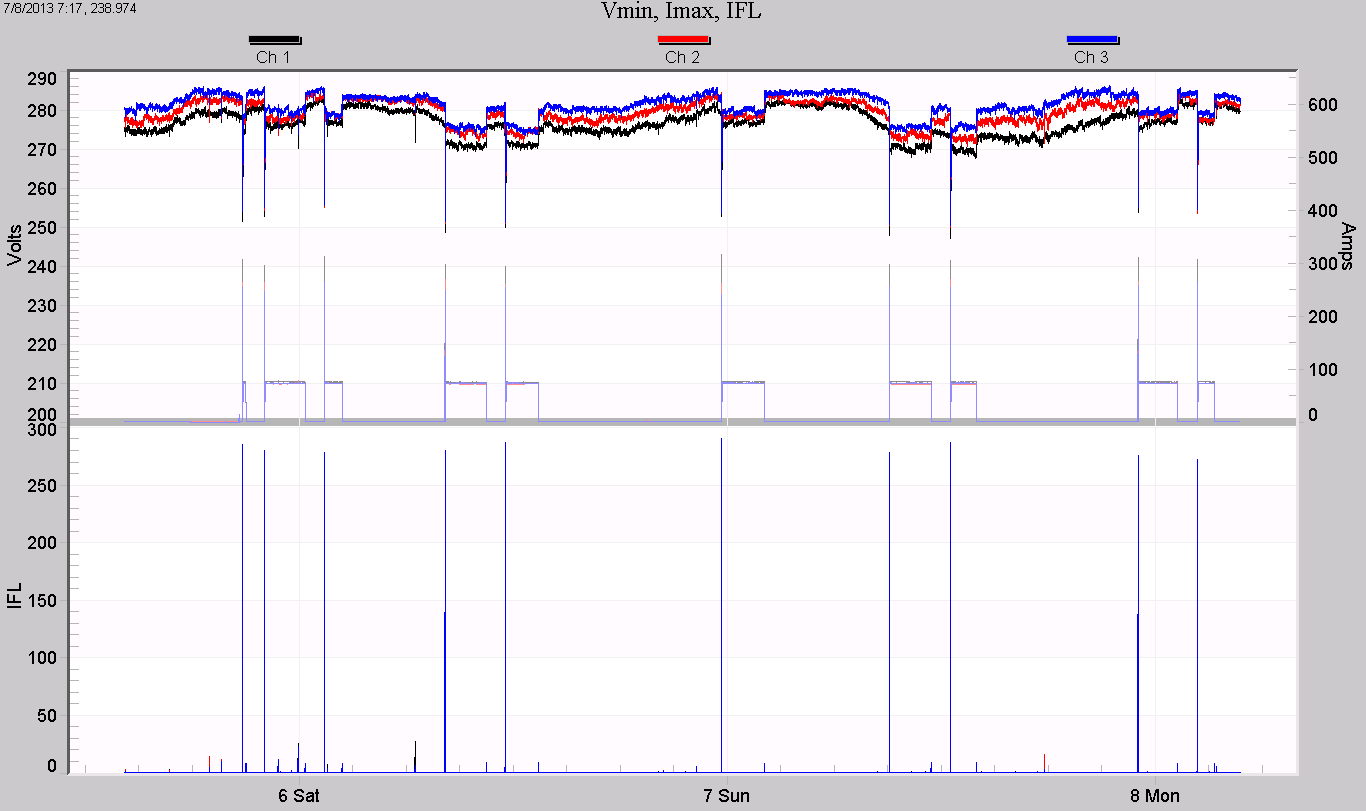The width and height of the screenshot is (1366, 811).
Task: Toggle visibility of channel Ch 2
Action: pyautogui.click(x=684, y=57)
